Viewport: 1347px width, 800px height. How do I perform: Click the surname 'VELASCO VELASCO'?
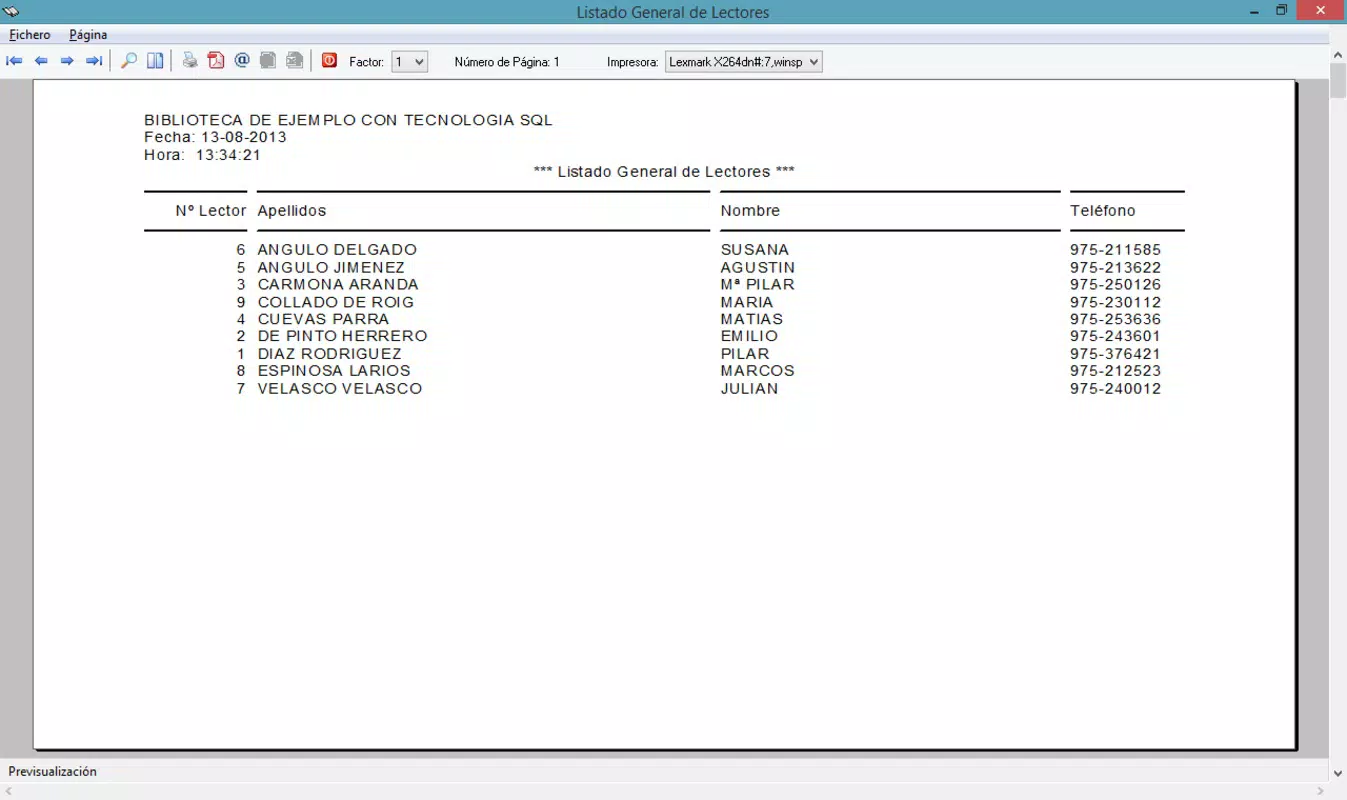click(x=340, y=388)
